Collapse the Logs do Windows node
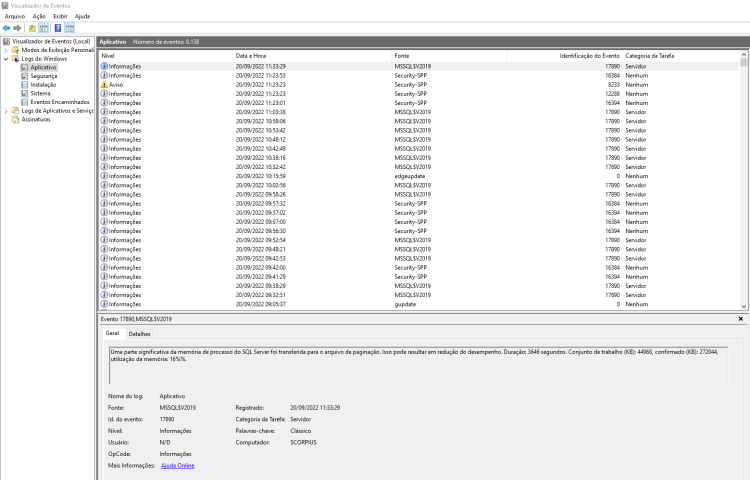This screenshot has width=750, height=480. click(x=6, y=59)
